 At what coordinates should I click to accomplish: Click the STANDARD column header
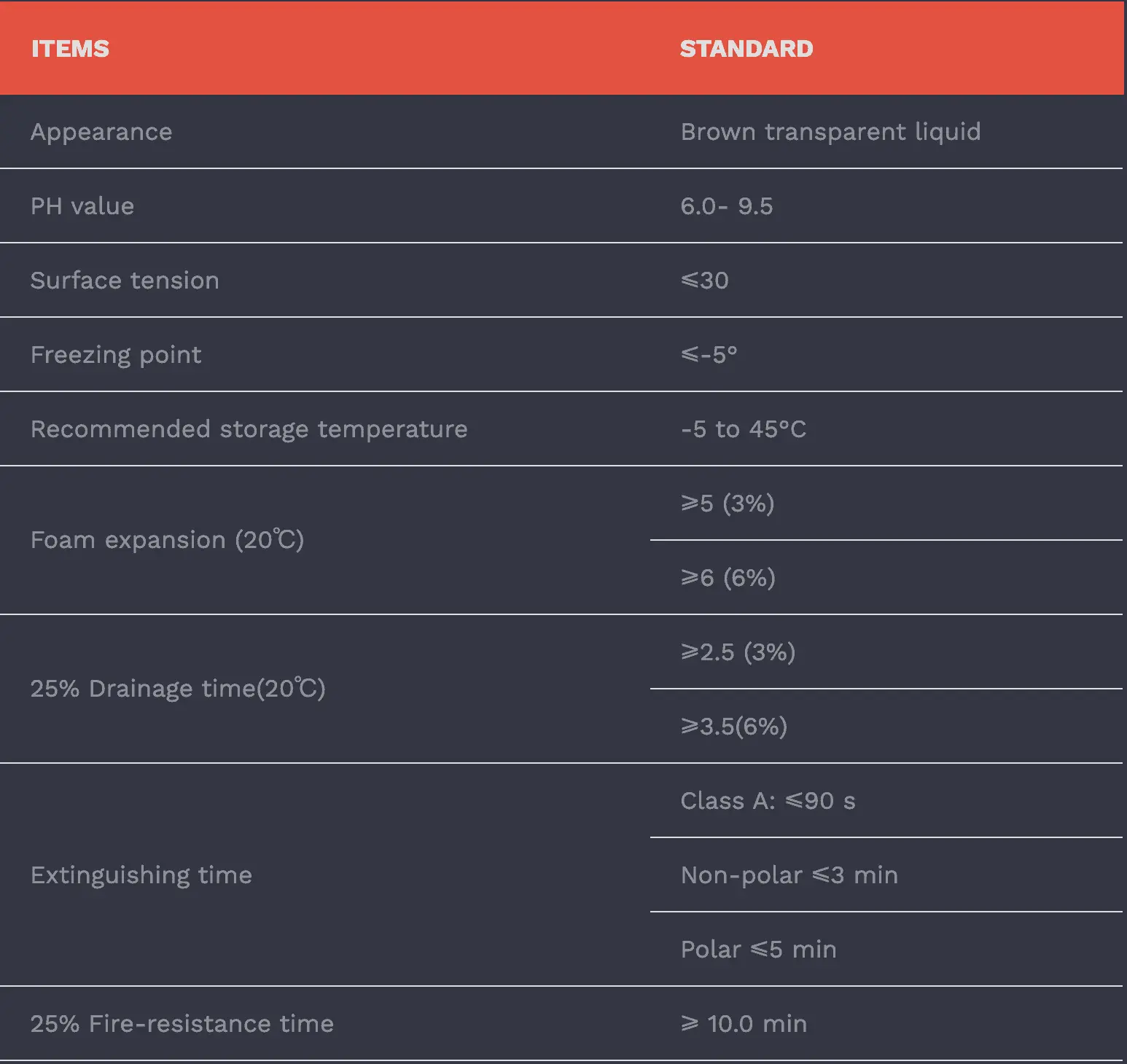pos(746,49)
